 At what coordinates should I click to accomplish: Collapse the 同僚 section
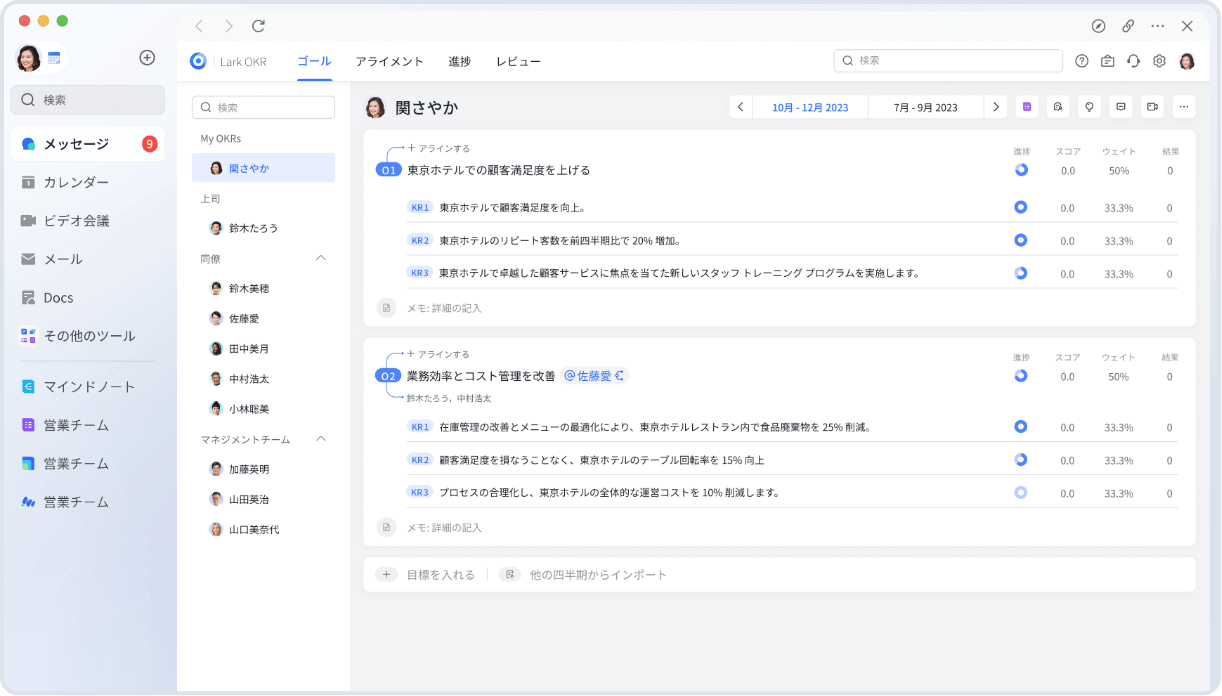321,258
